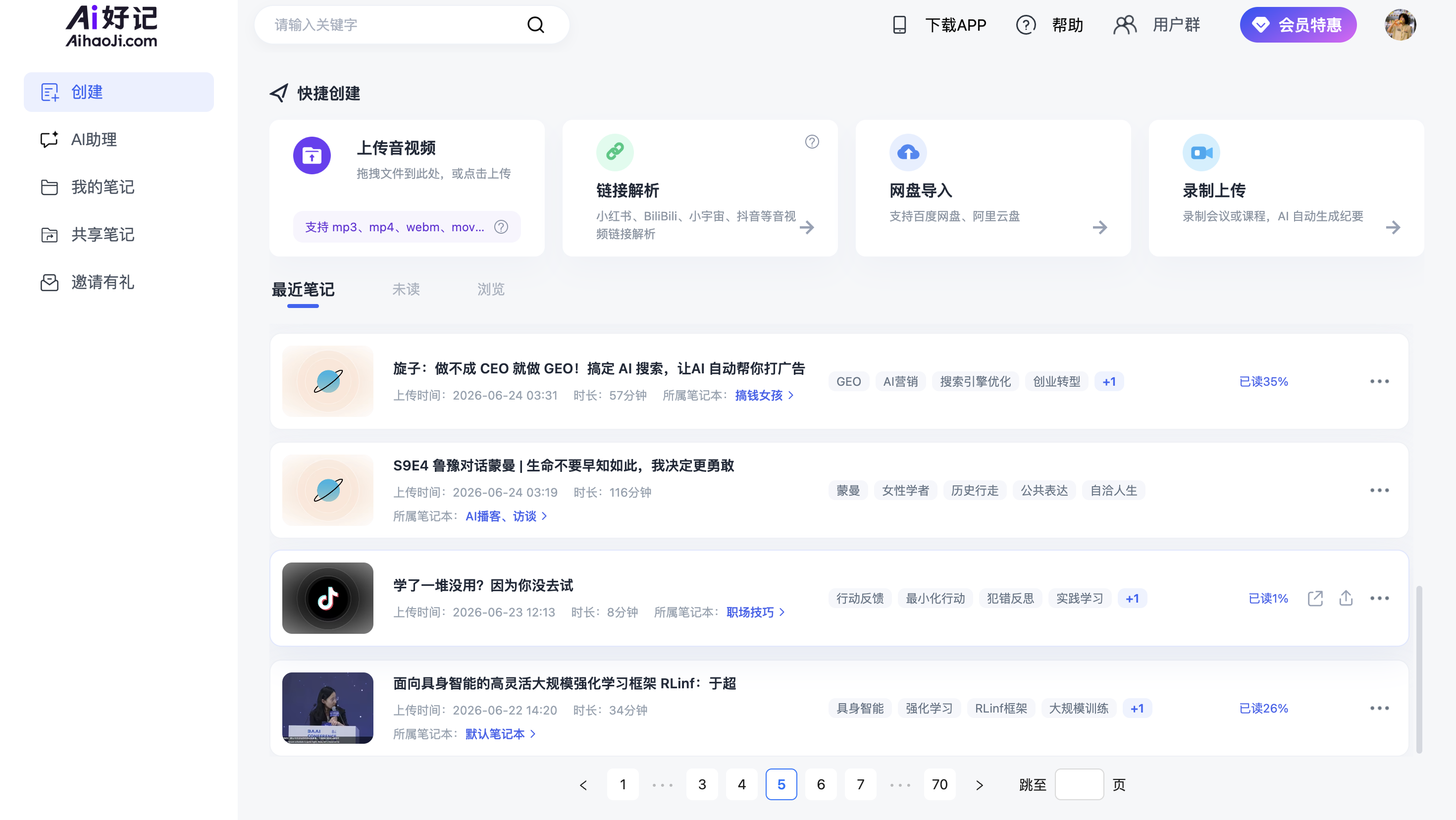1456x820 pixels.
Task: Open more options for 学了一堆没用 note
Action: (1379, 598)
